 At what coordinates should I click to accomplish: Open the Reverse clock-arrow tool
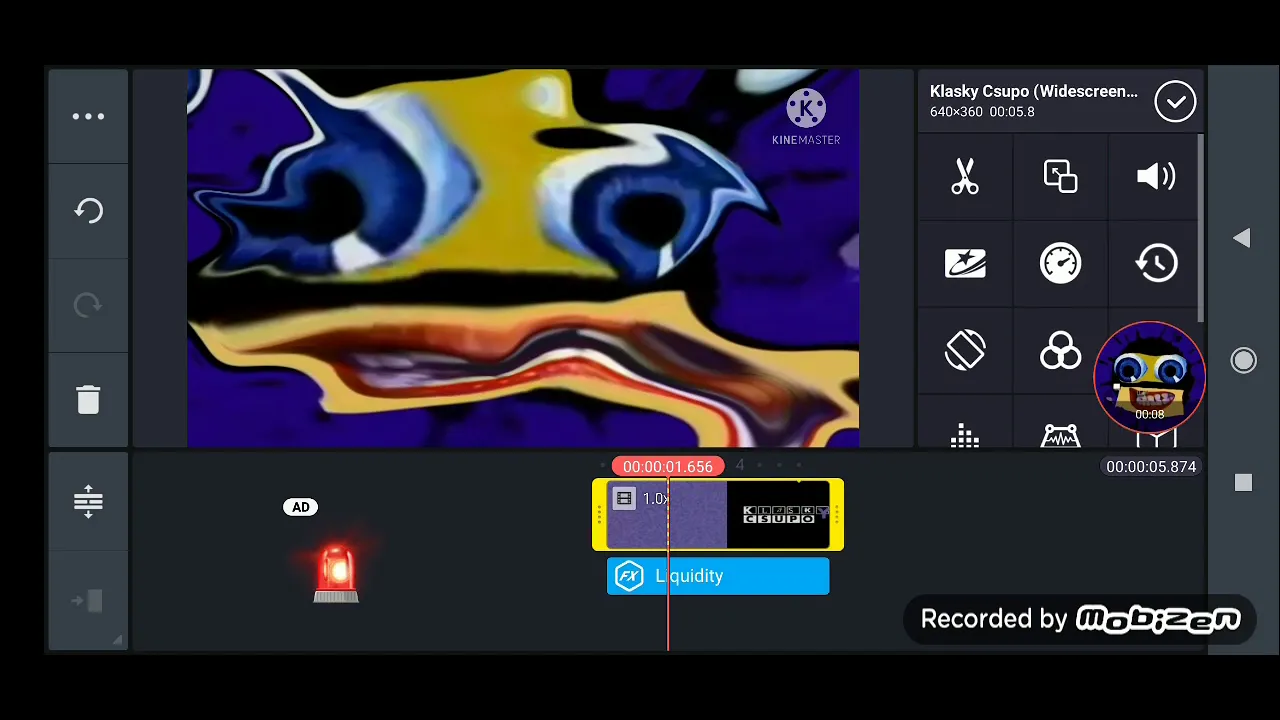pyautogui.click(x=1156, y=264)
